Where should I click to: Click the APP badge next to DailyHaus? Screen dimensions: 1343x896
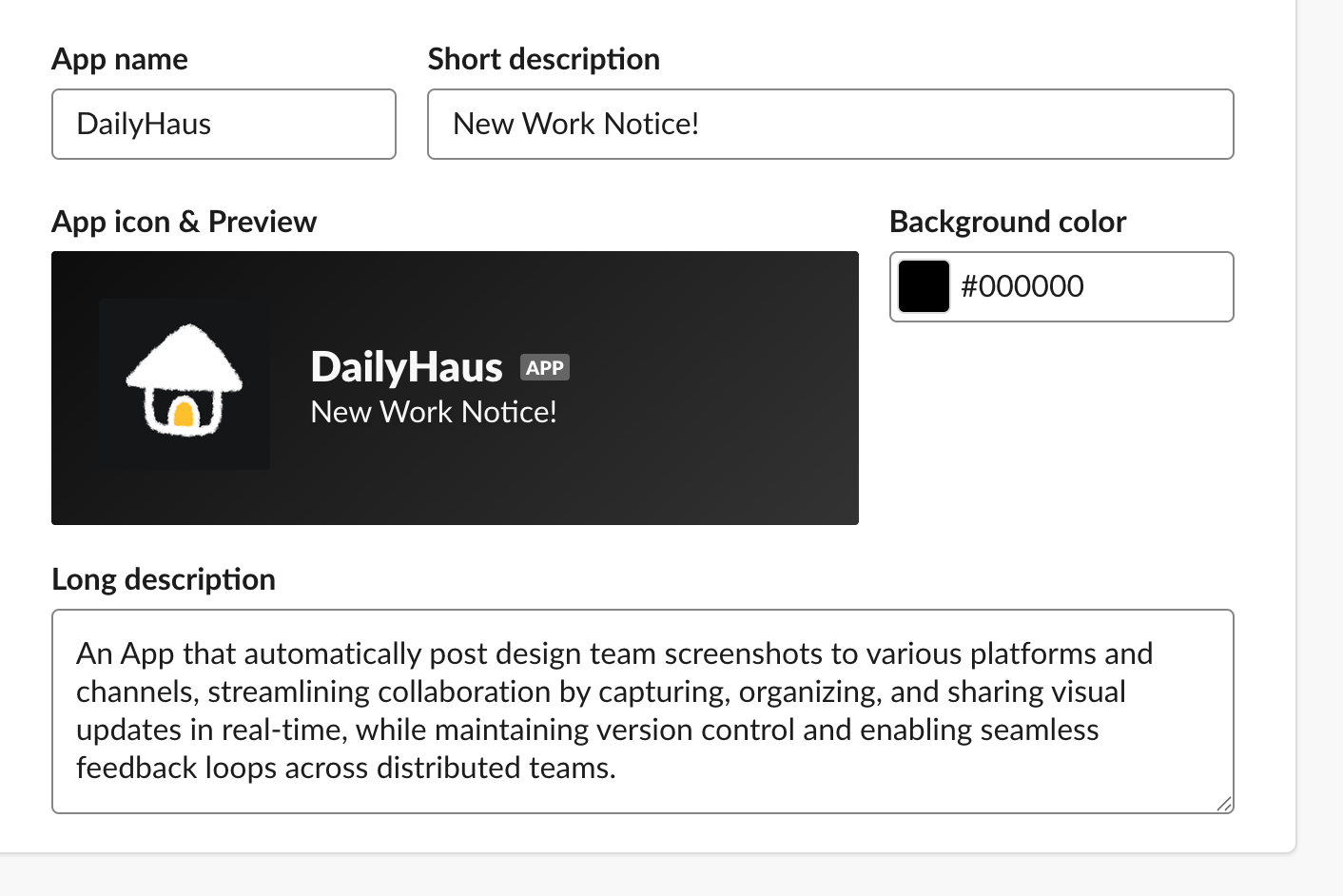click(545, 367)
